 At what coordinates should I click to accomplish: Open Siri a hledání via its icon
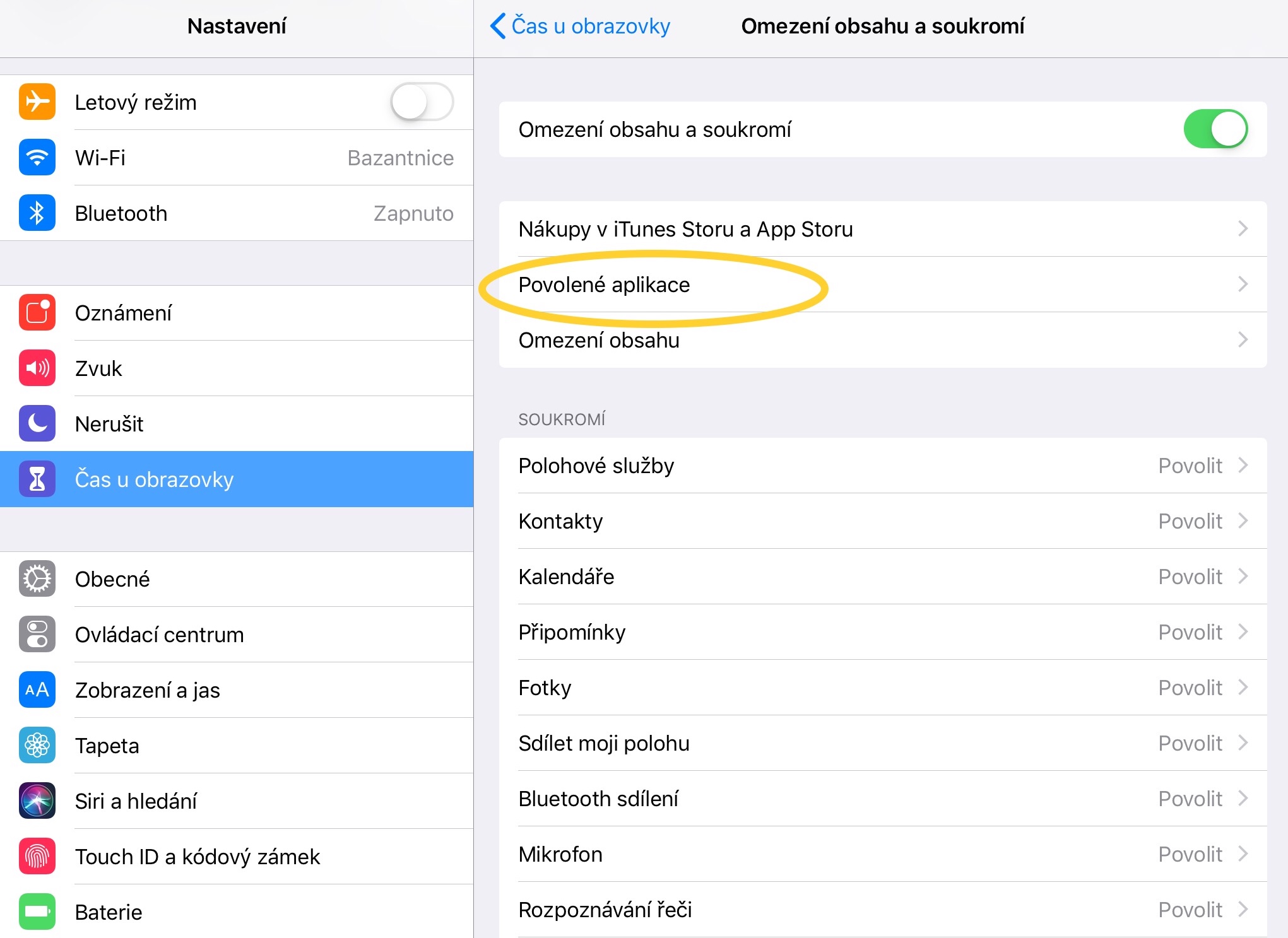pos(37,800)
